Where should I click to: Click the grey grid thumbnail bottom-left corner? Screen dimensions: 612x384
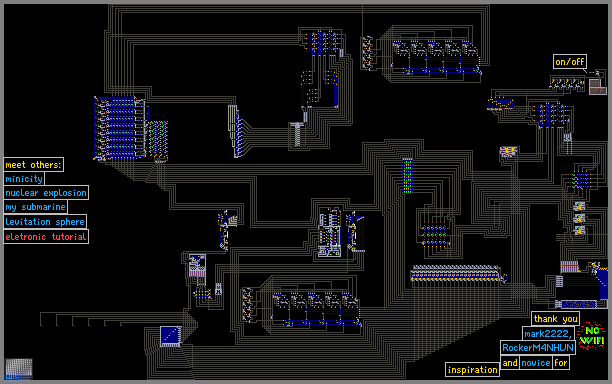coord(19,369)
